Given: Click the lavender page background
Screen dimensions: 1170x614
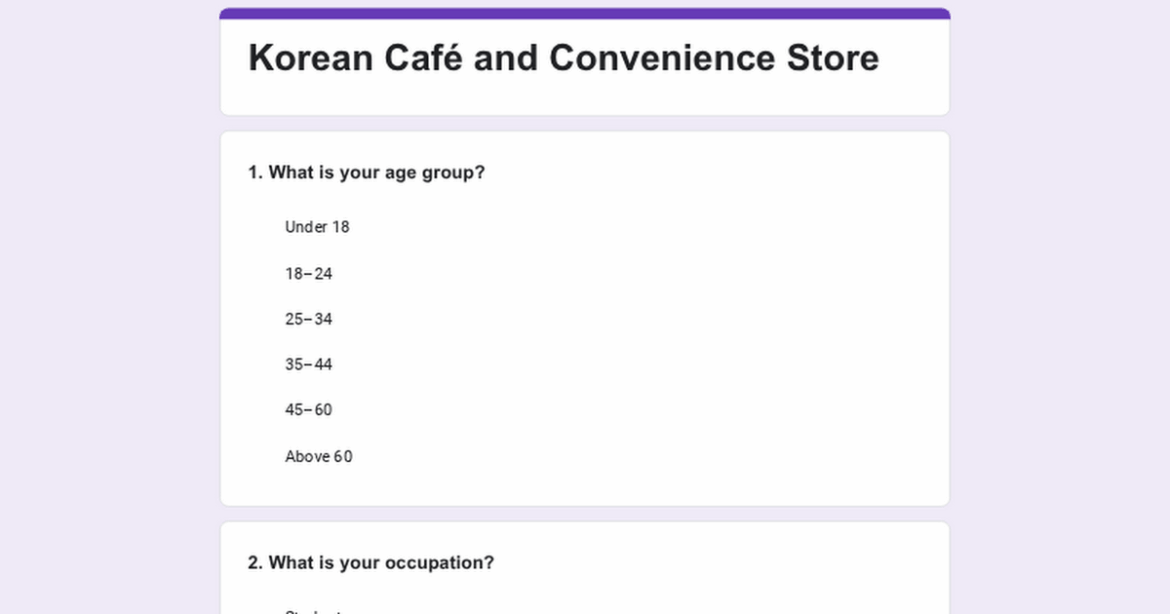Looking at the screenshot, I should click(90, 300).
